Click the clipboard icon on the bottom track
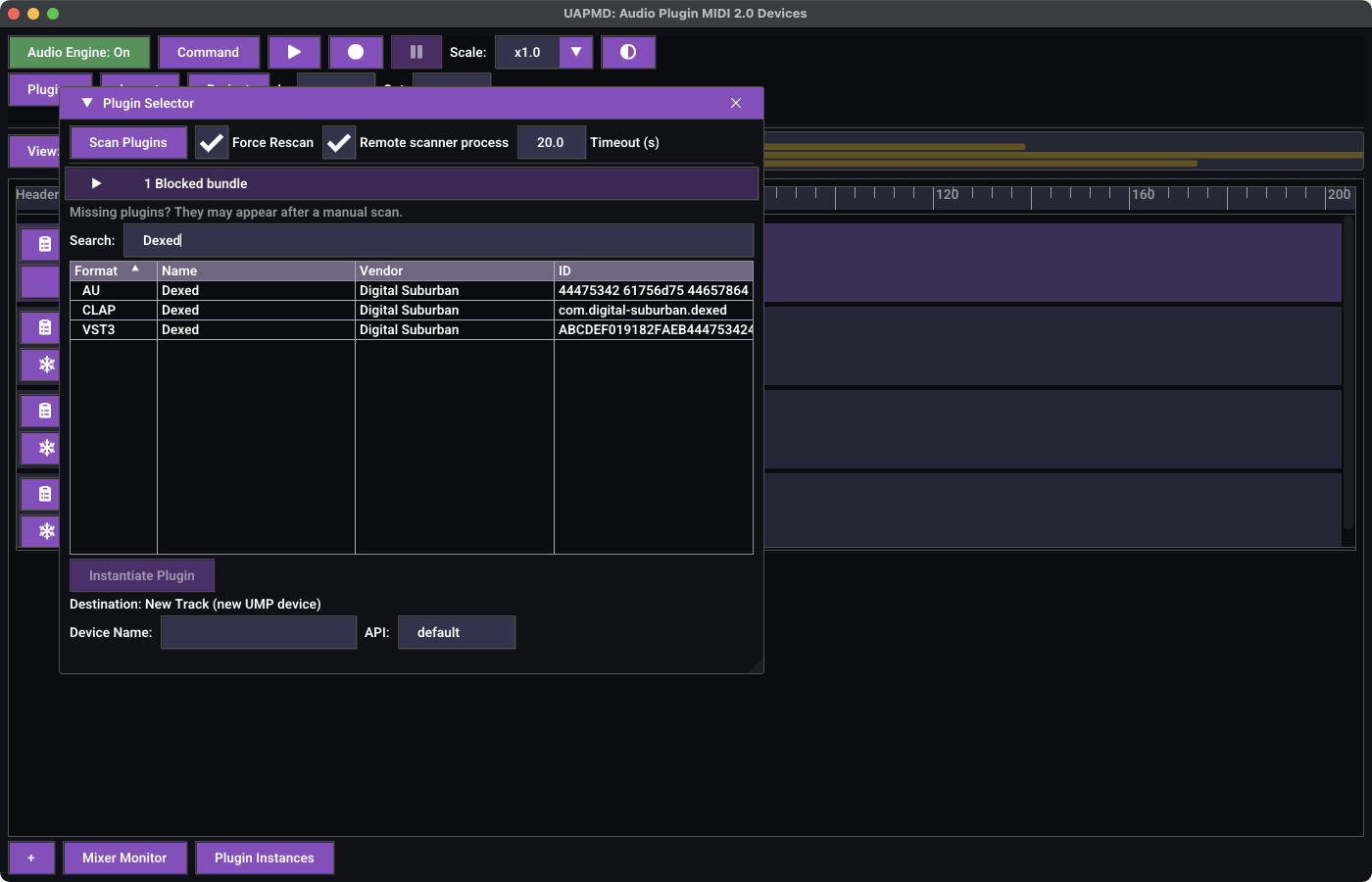1372x882 pixels. (45, 494)
